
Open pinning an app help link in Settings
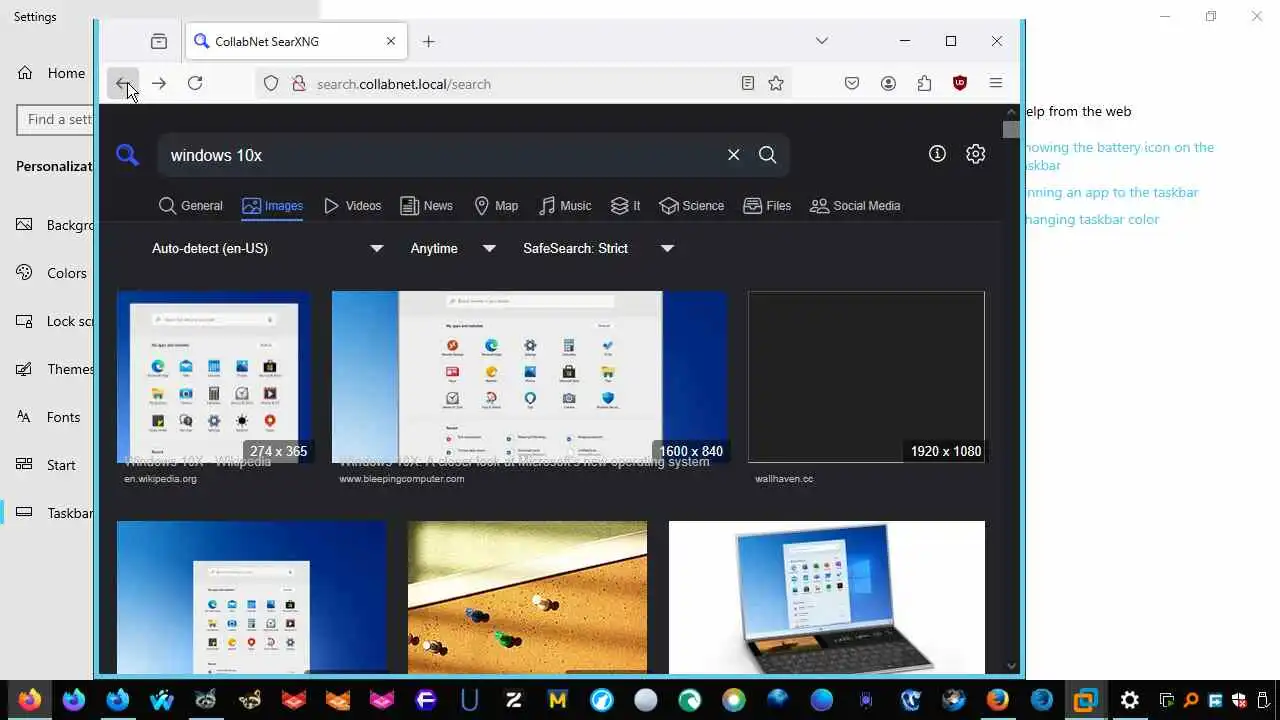point(1110,192)
